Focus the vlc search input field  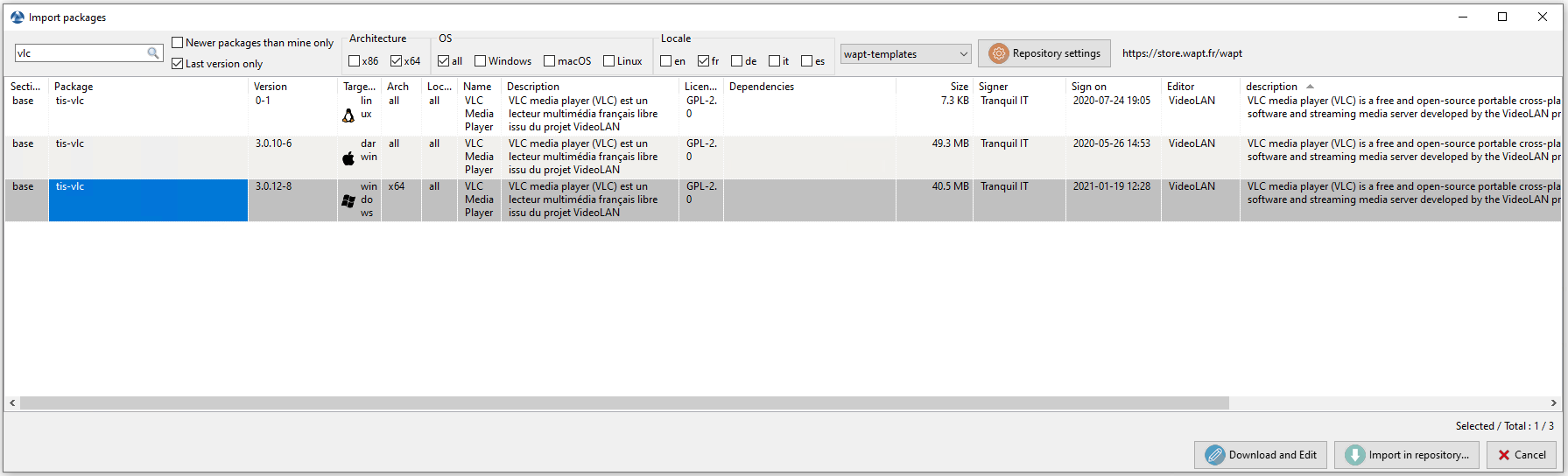81,53
